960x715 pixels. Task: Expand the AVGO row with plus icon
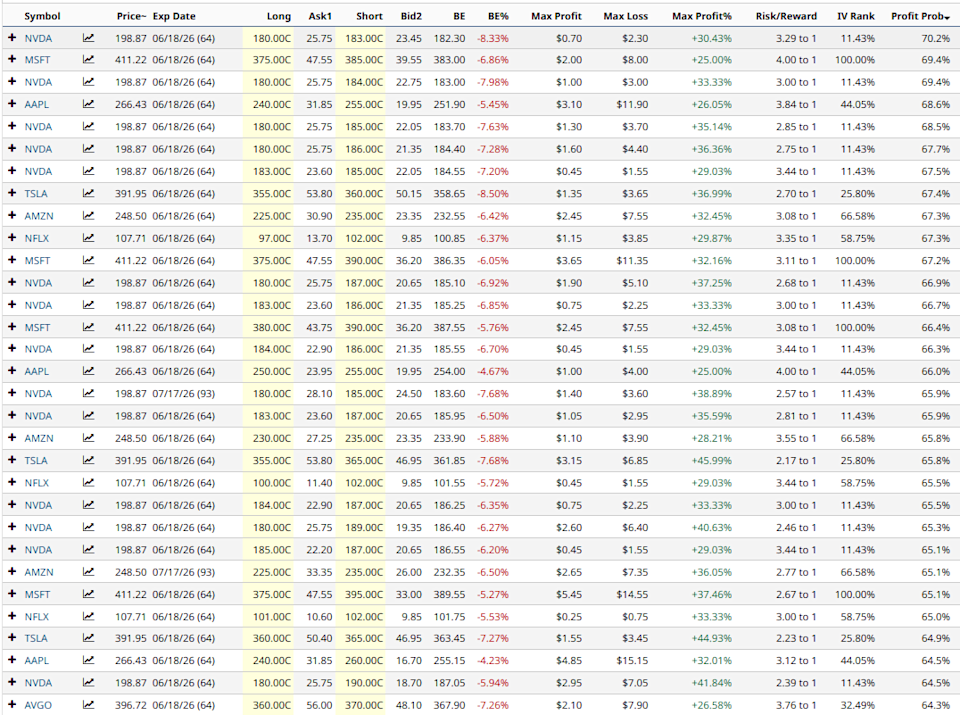[12, 705]
